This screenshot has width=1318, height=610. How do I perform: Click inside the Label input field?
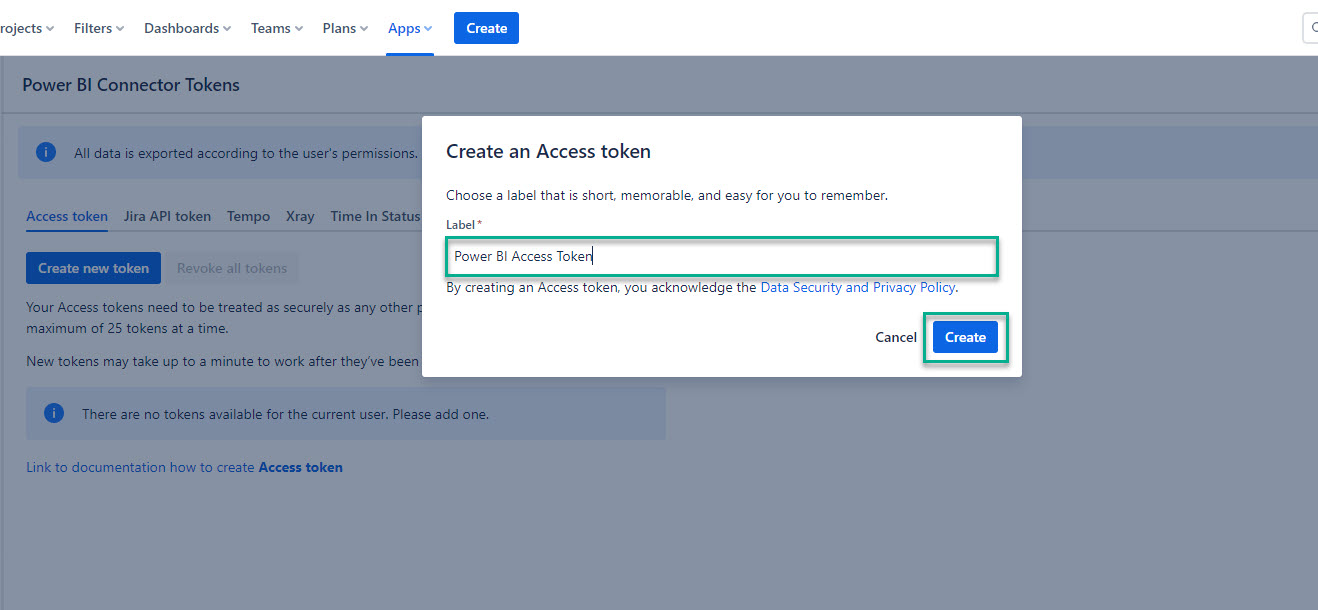tap(722, 257)
